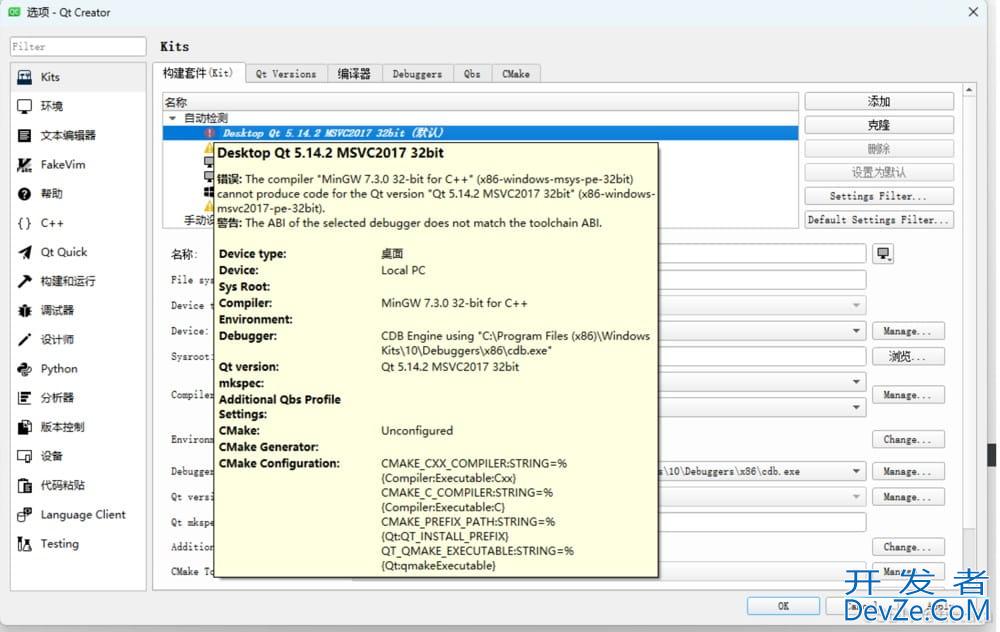Collapse the 自动检测 tree group
Viewport: 1000px width, 632px height.
point(172,118)
